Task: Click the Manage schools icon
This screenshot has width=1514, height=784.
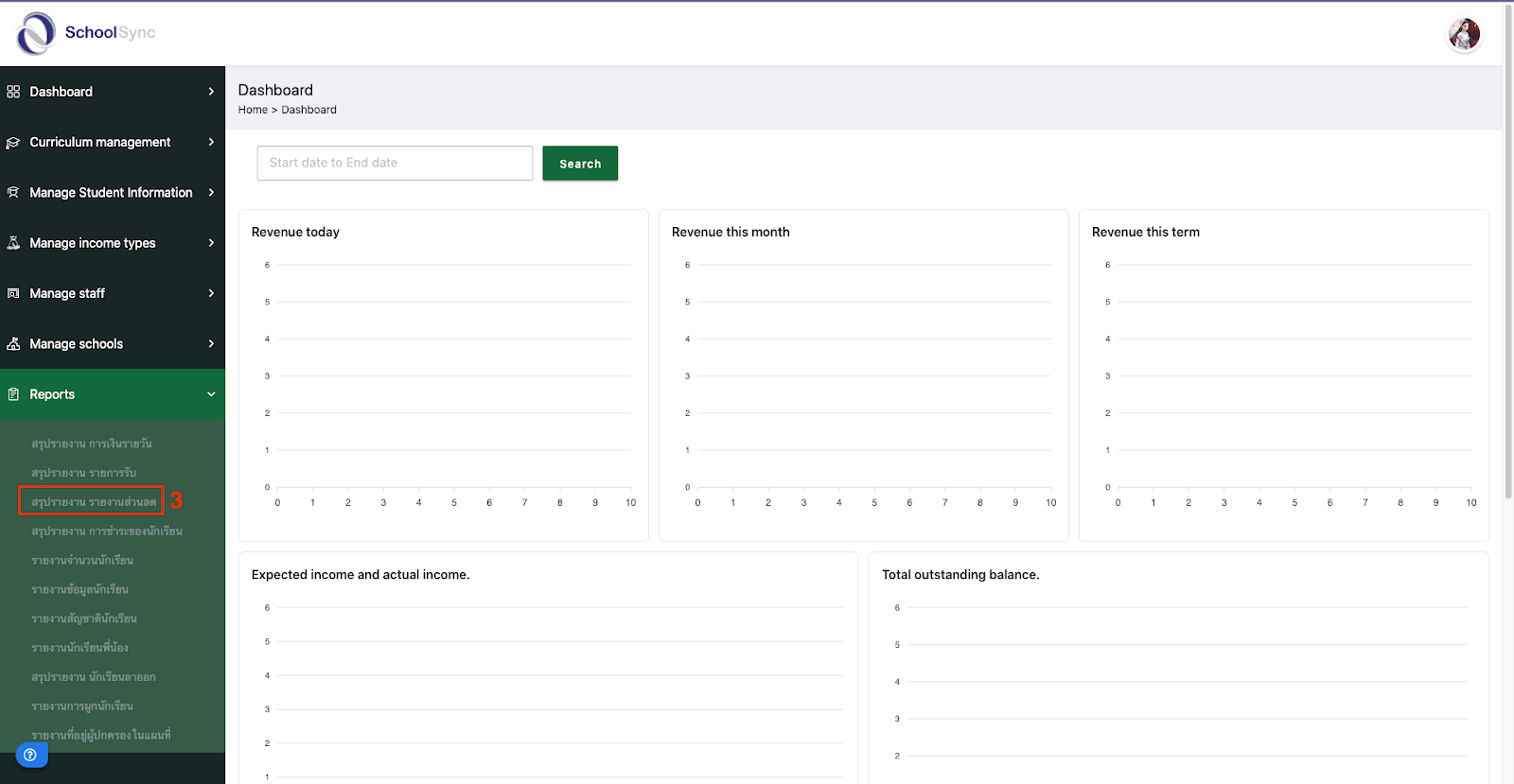Action: pyautogui.click(x=13, y=344)
